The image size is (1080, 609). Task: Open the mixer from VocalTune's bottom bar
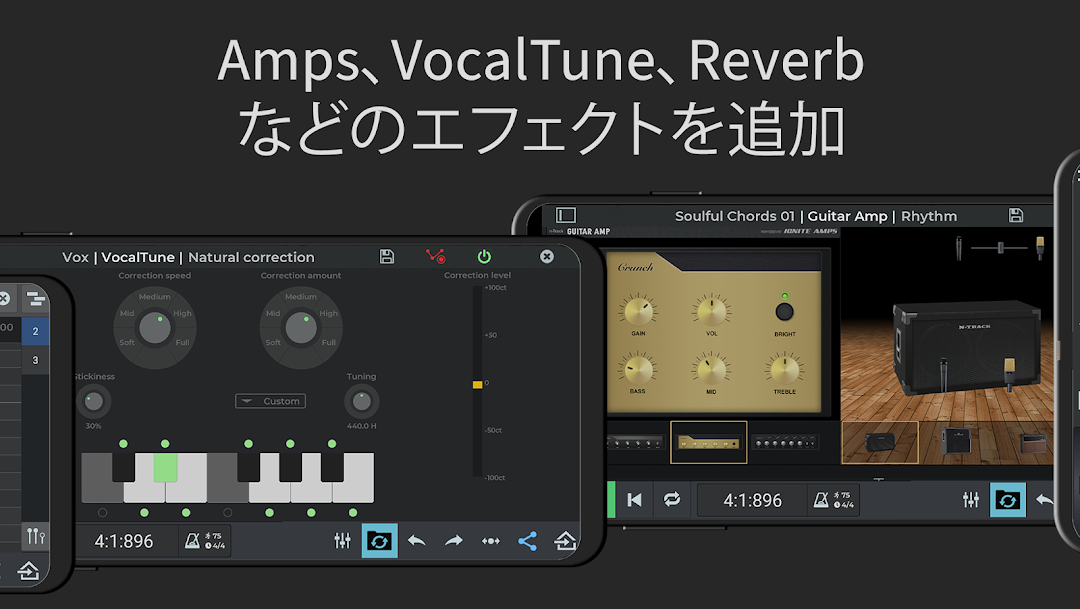click(x=342, y=541)
